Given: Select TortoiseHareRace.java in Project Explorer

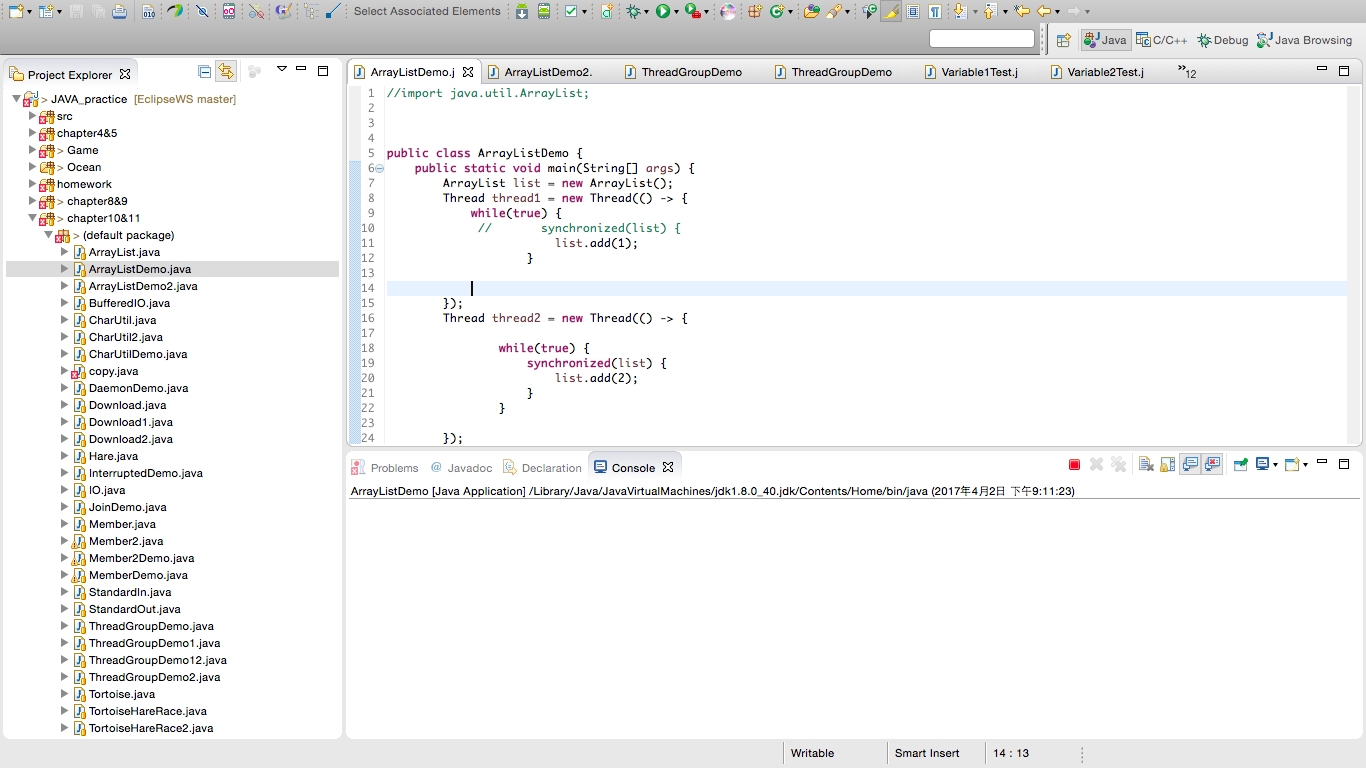Looking at the screenshot, I should [x=148, y=711].
